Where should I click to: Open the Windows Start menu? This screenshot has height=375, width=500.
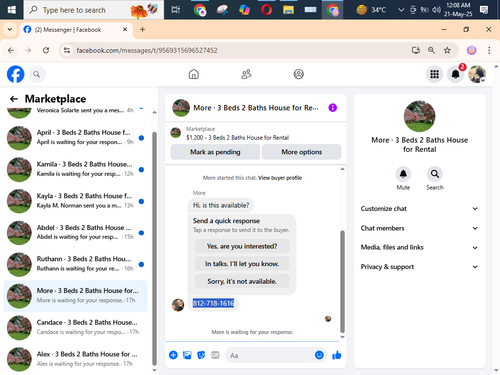[x=12, y=10]
